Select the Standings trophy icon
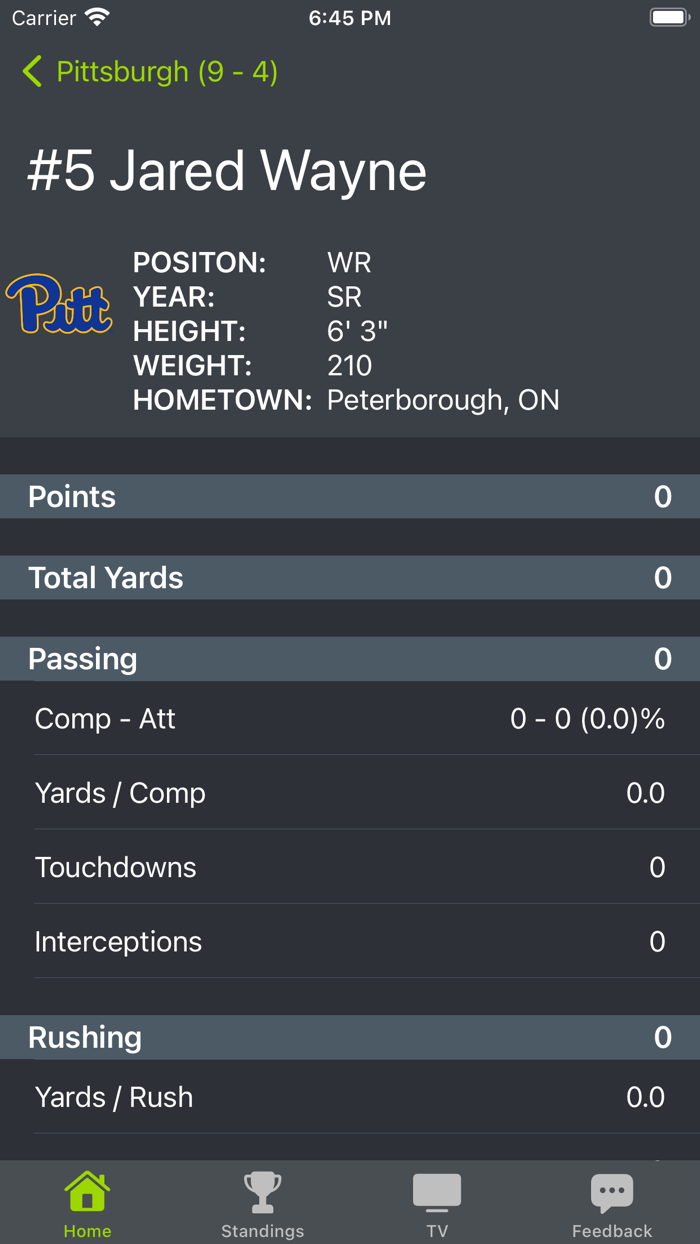 (262, 1190)
